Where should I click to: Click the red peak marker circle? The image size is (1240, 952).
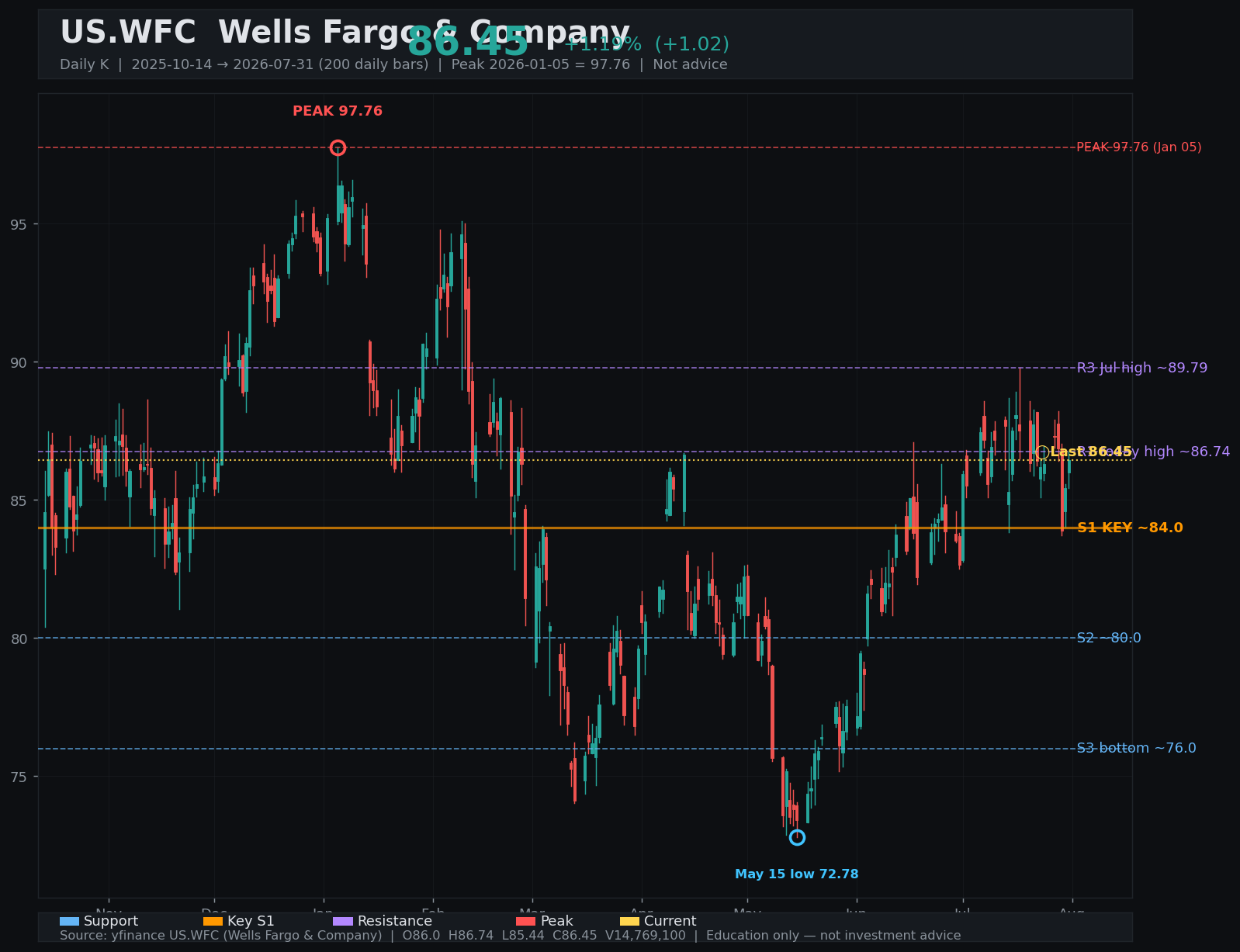tap(338, 147)
